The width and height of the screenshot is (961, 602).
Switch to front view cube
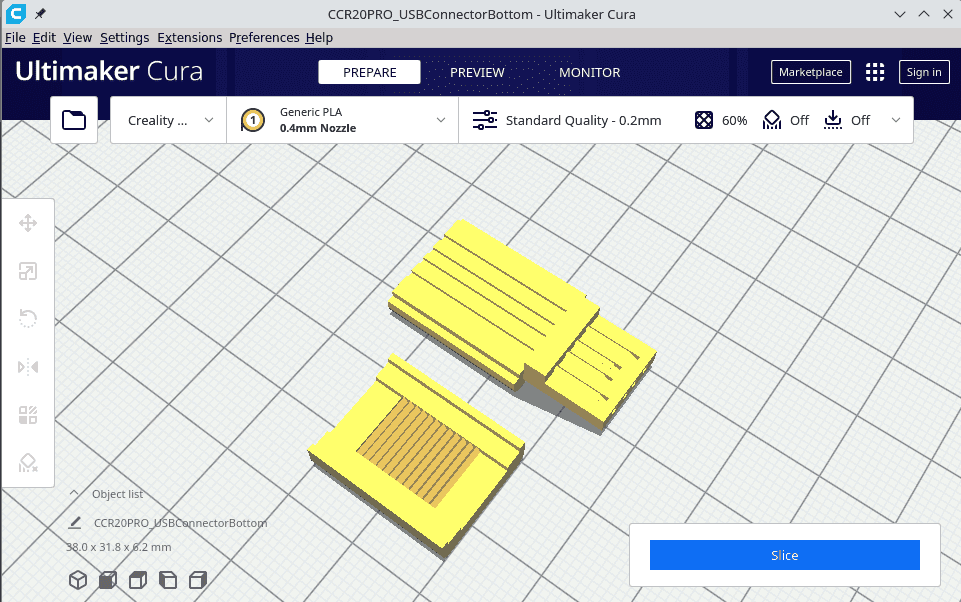coord(108,580)
